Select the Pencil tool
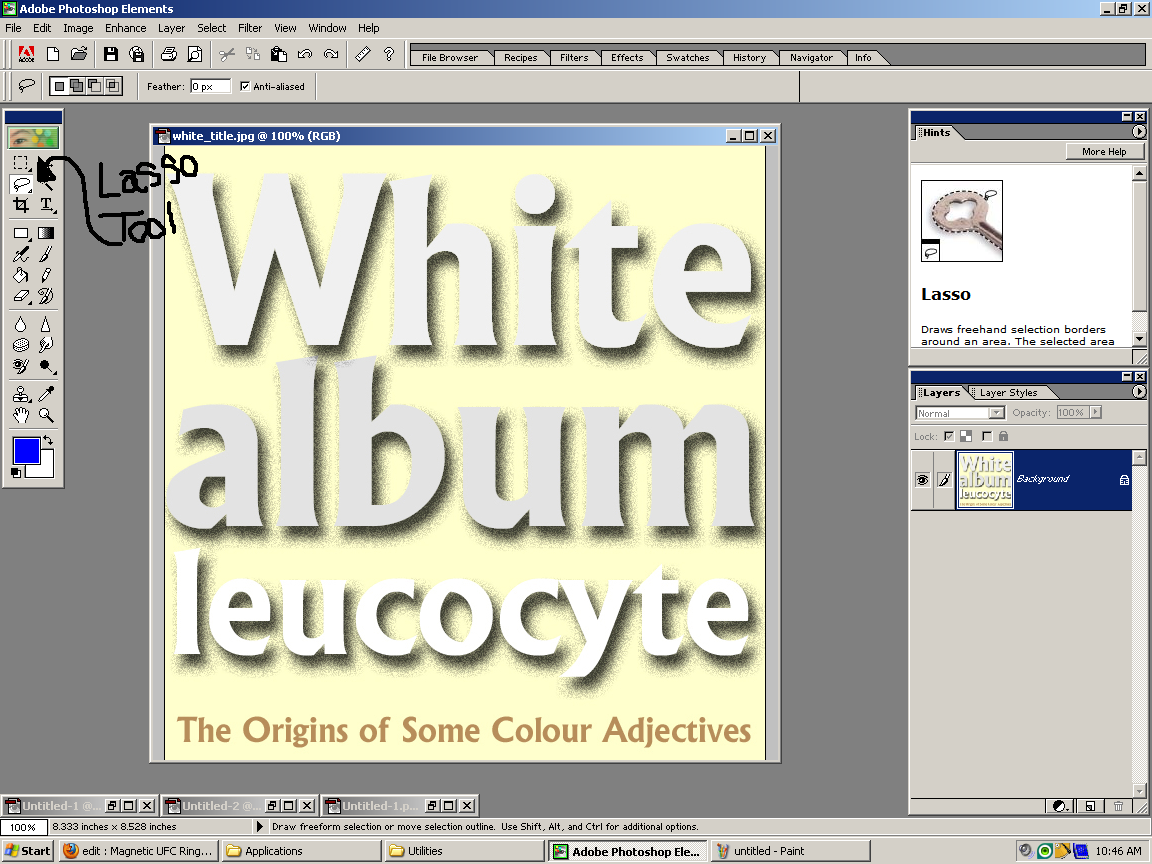This screenshot has height=864, width=1152. click(46, 276)
